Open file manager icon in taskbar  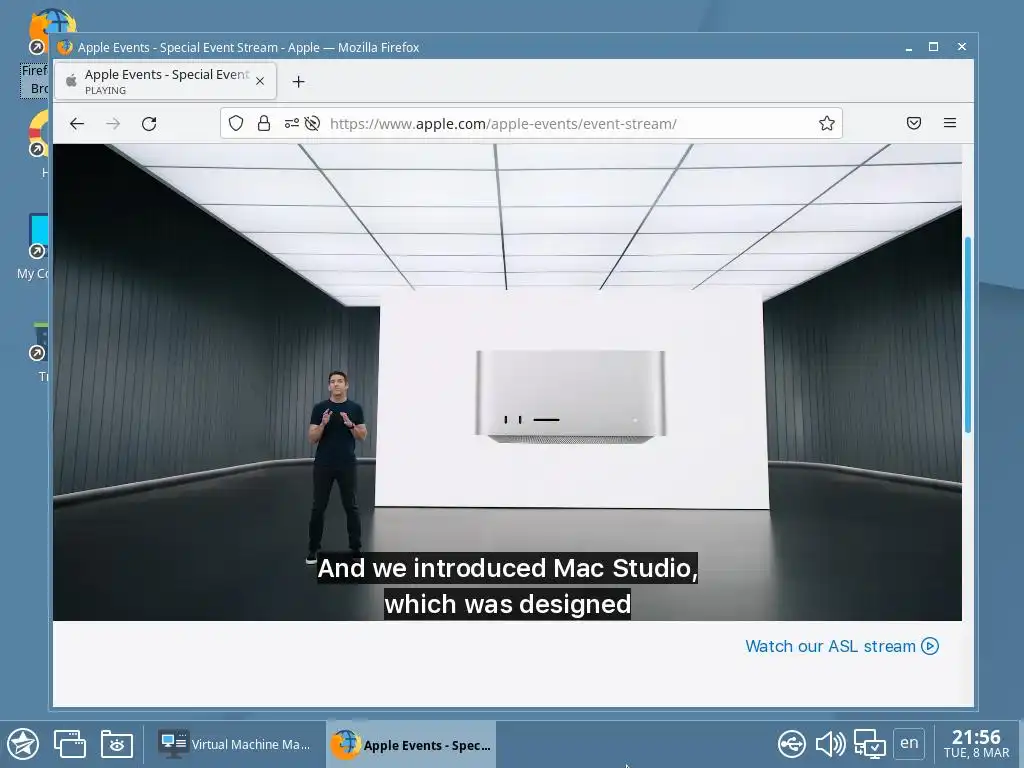[x=117, y=744]
